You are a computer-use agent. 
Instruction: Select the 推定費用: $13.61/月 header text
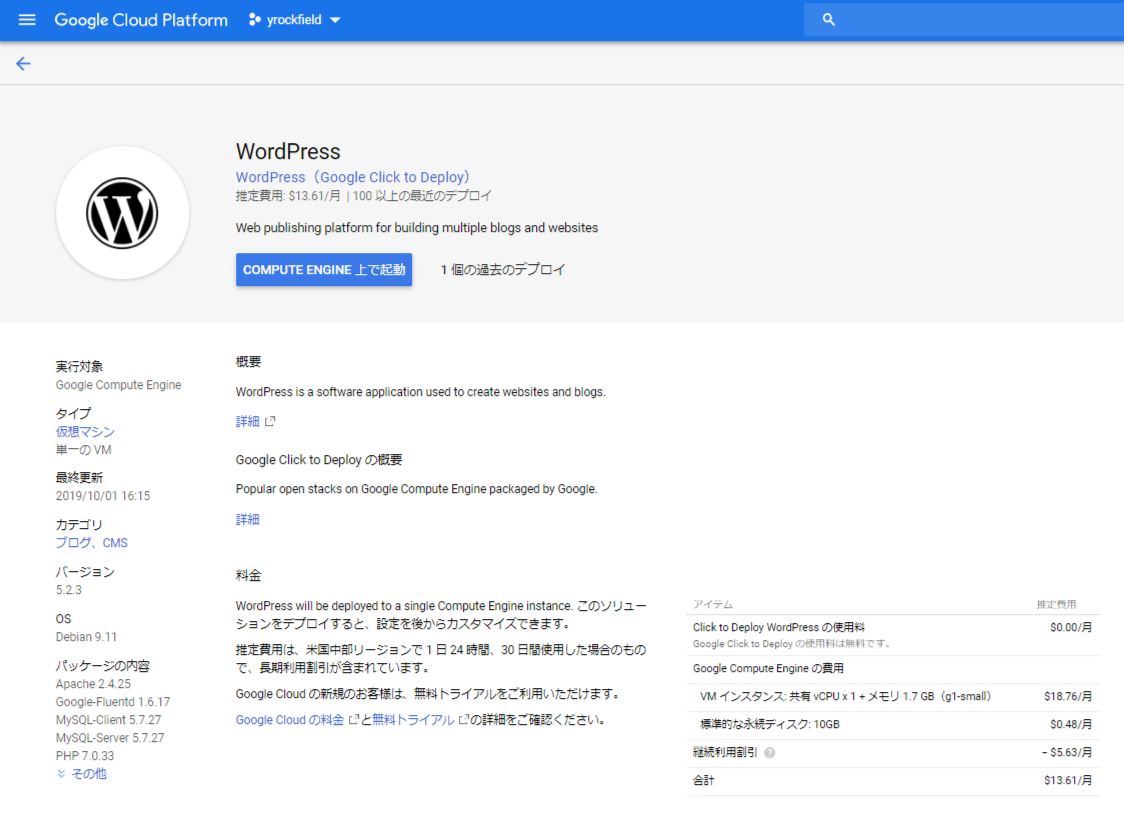point(288,196)
